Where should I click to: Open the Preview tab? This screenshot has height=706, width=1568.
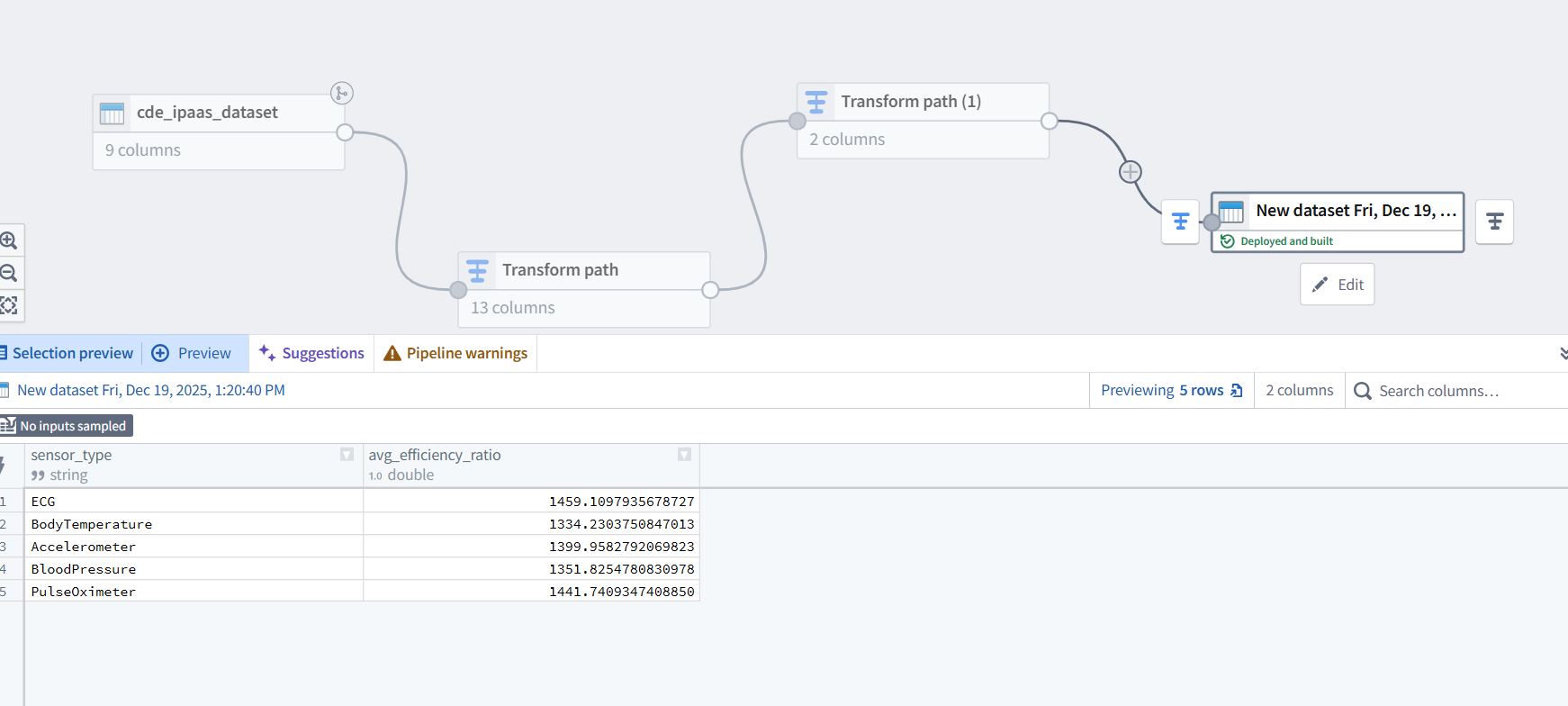192,353
